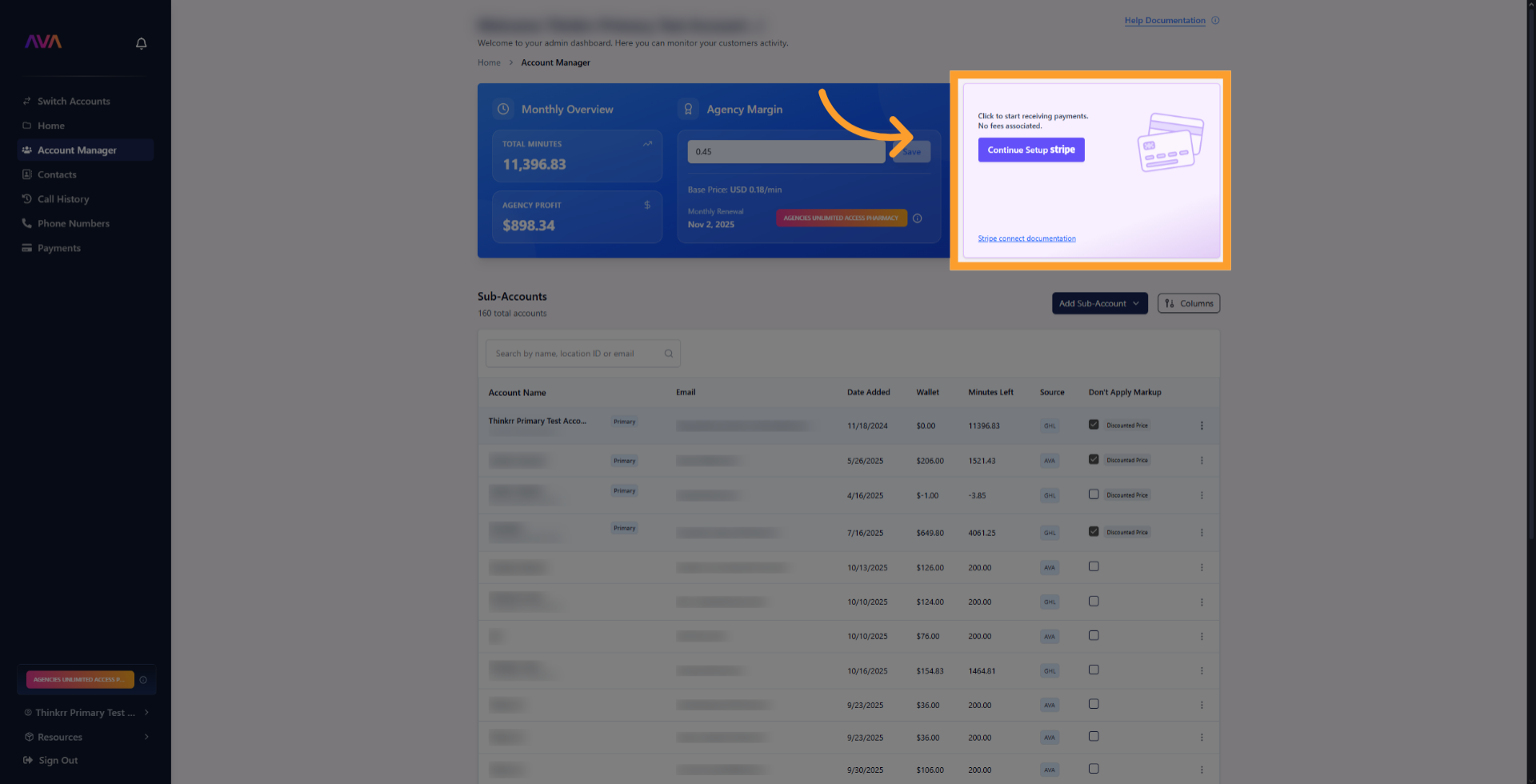Click the Agencies Unlimited Access plan badge
Image resolution: width=1536 pixels, height=784 pixels.
pyautogui.click(x=841, y=218)
